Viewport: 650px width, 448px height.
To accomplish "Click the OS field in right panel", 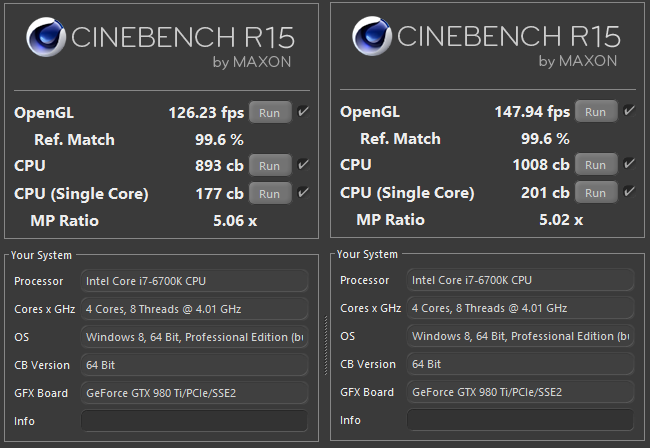I will click(520, 336).
